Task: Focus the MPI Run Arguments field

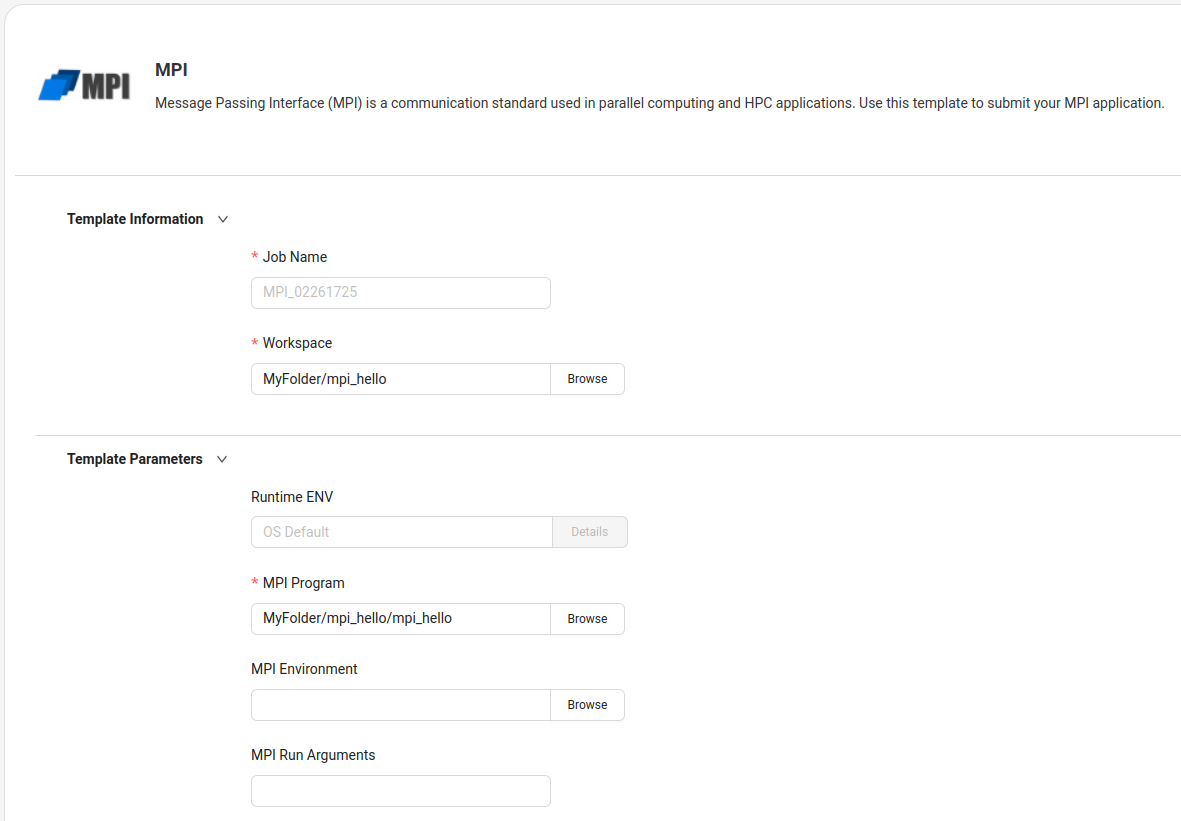Action: [400, 791]
